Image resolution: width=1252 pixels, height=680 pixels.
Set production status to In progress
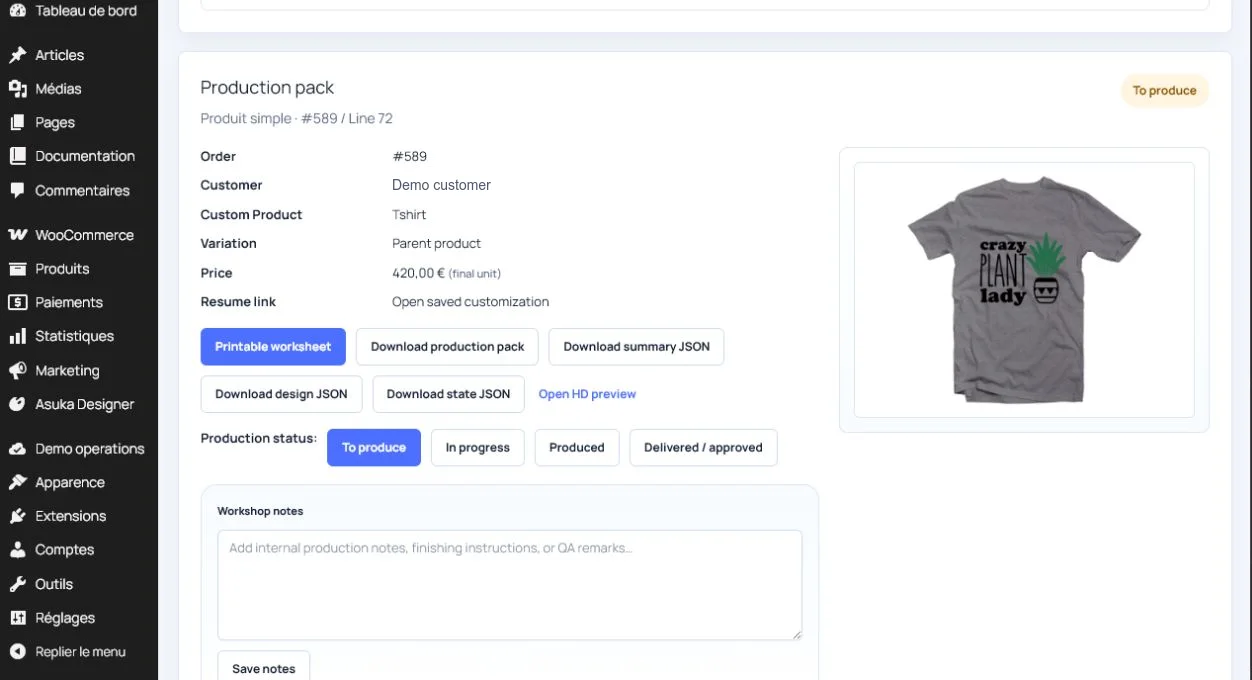point(478,447)
